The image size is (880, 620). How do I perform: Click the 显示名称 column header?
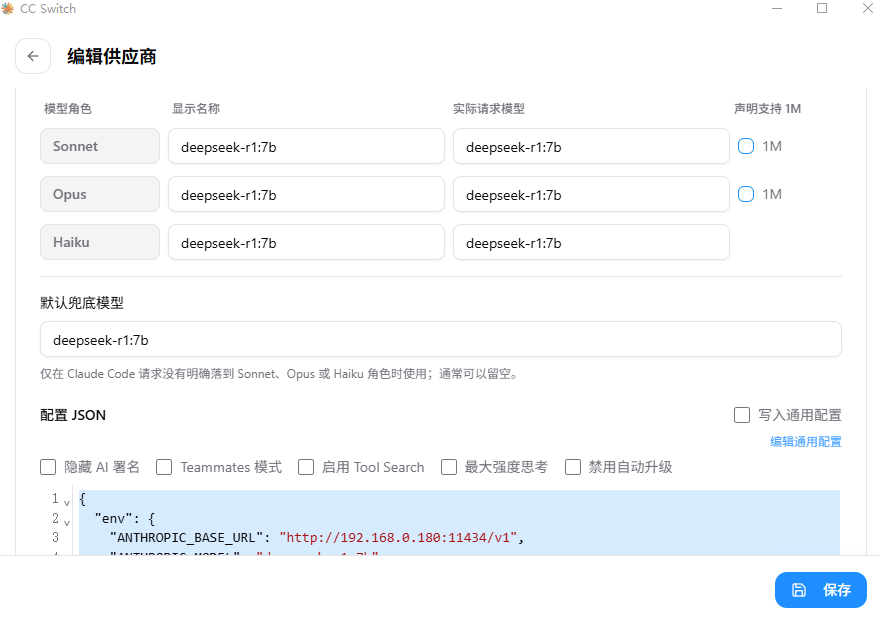pyautogui.click(x=195, y=108)
